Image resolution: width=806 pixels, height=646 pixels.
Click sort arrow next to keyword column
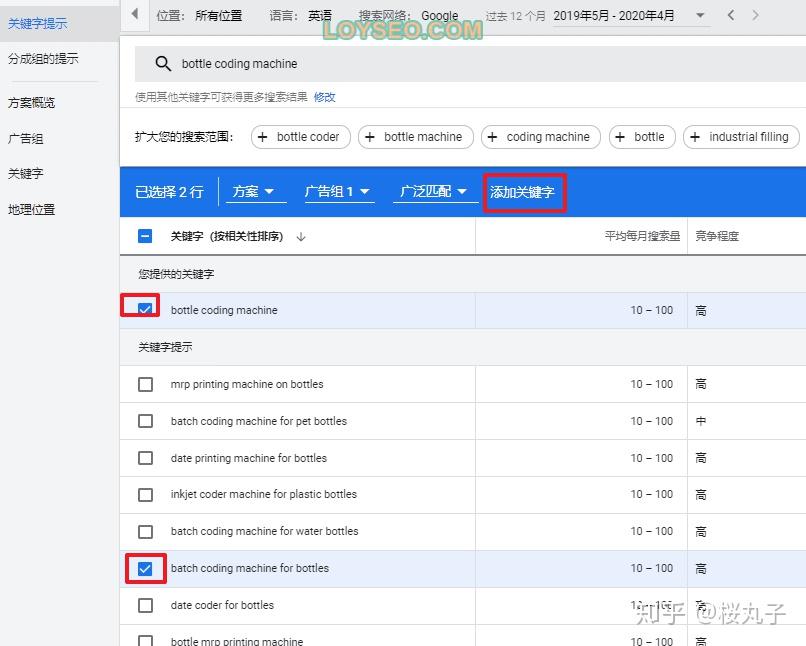[301, 236]
